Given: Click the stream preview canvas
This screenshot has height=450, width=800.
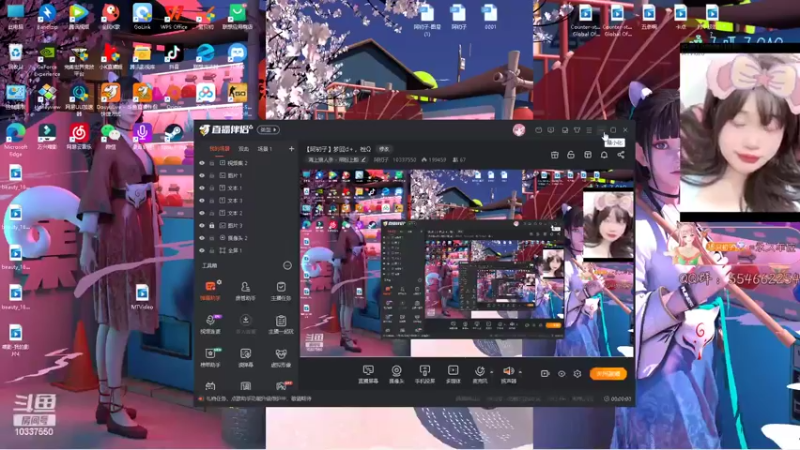Looking at the screenshot, I should [467, 263].
